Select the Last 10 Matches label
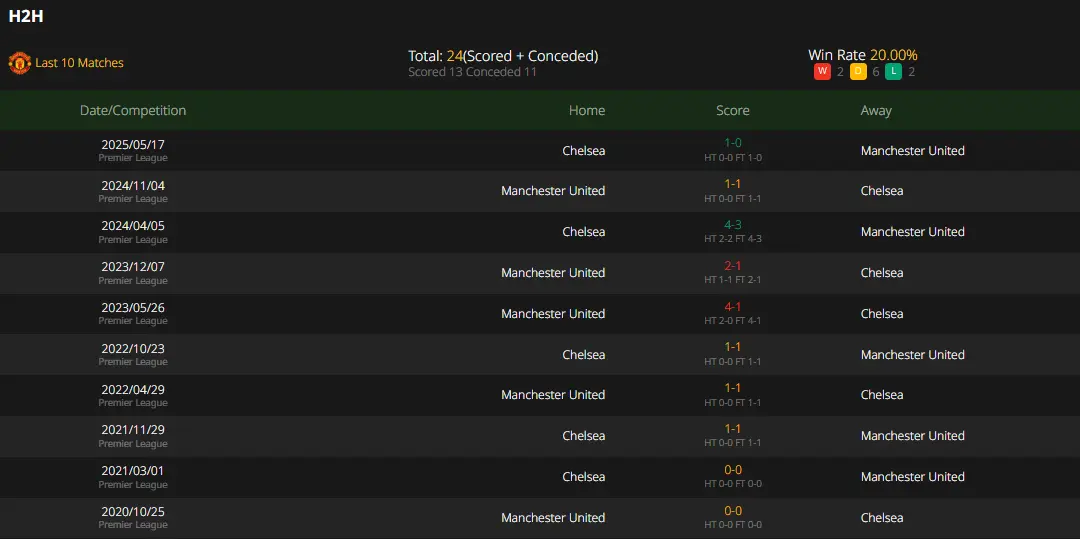Image resolution: width=1080 pixels, height=539 pixels. click(79, 63)
